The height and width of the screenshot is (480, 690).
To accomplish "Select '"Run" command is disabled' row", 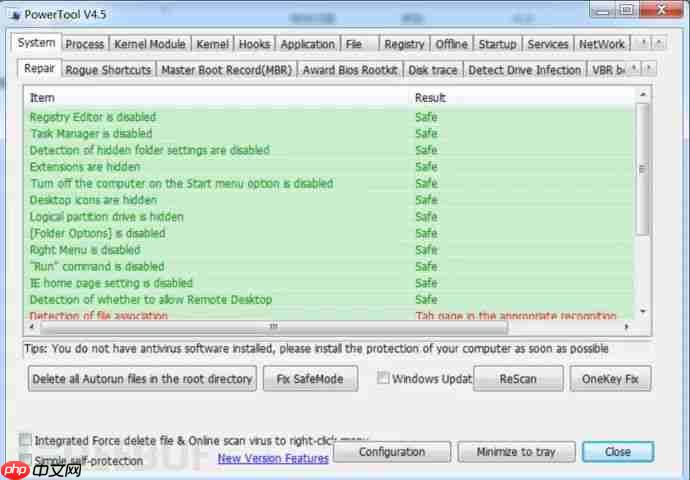I will [329, 267].
